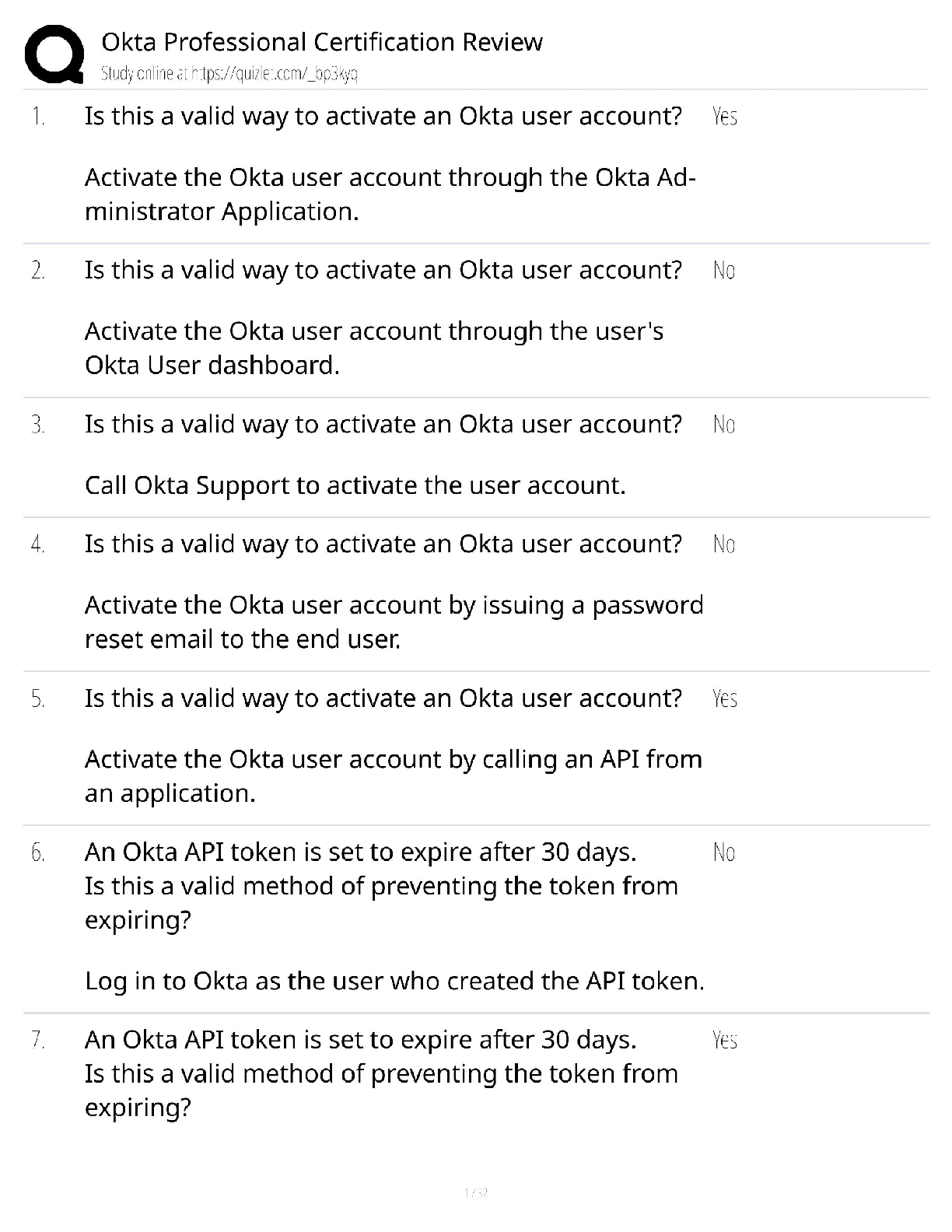Screen dimensions: 952x1232
Task: Click the text 'Okta User dashboard.'
Action: pos(212,365)
